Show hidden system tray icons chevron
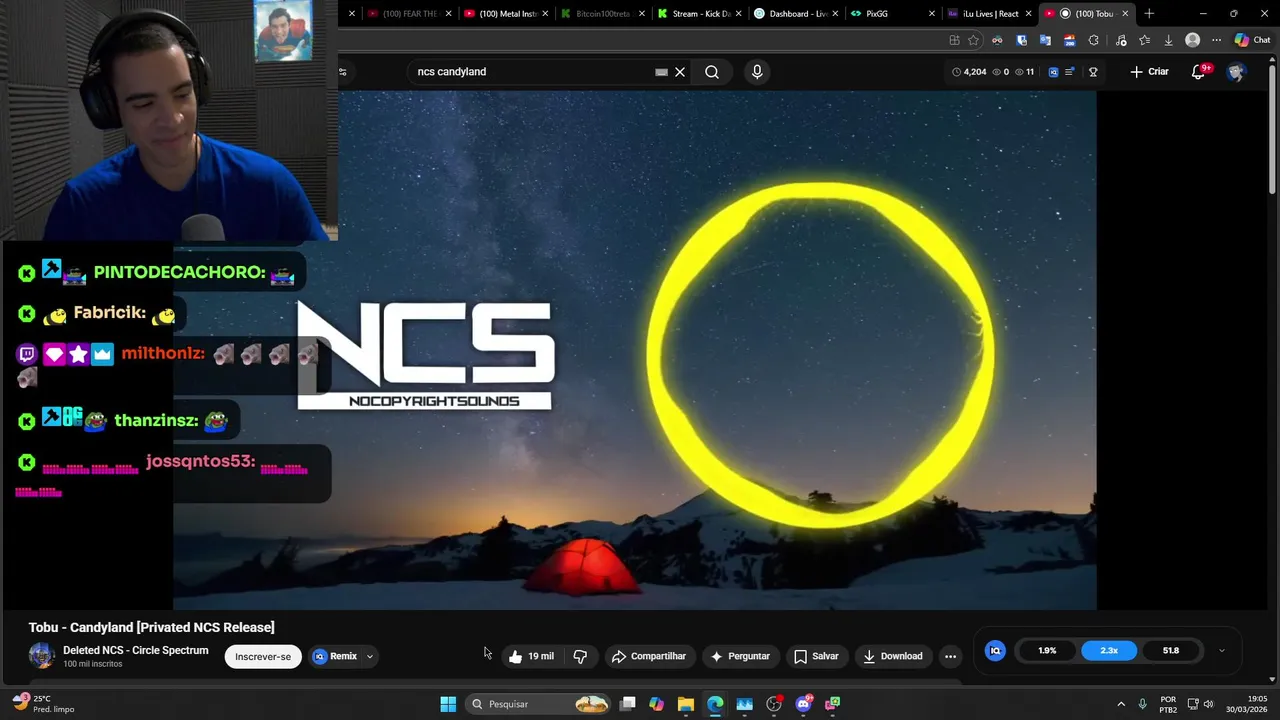 tap(1121, 704)
